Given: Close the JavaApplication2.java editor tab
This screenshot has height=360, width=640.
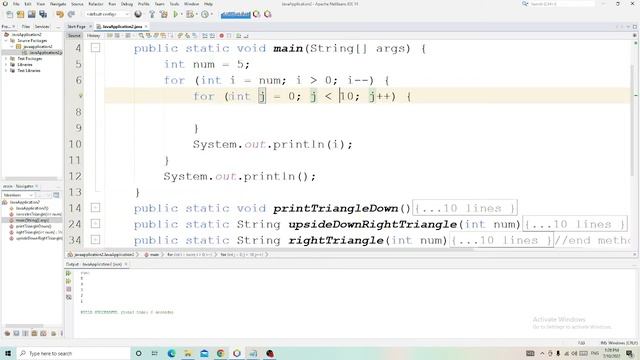Looking at the screenshot, I should point(146,27).
